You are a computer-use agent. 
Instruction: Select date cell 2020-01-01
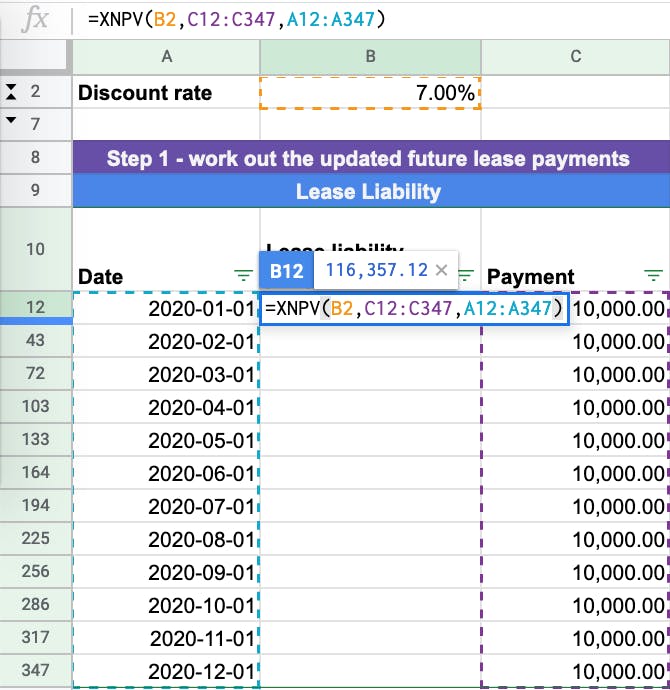166,308
